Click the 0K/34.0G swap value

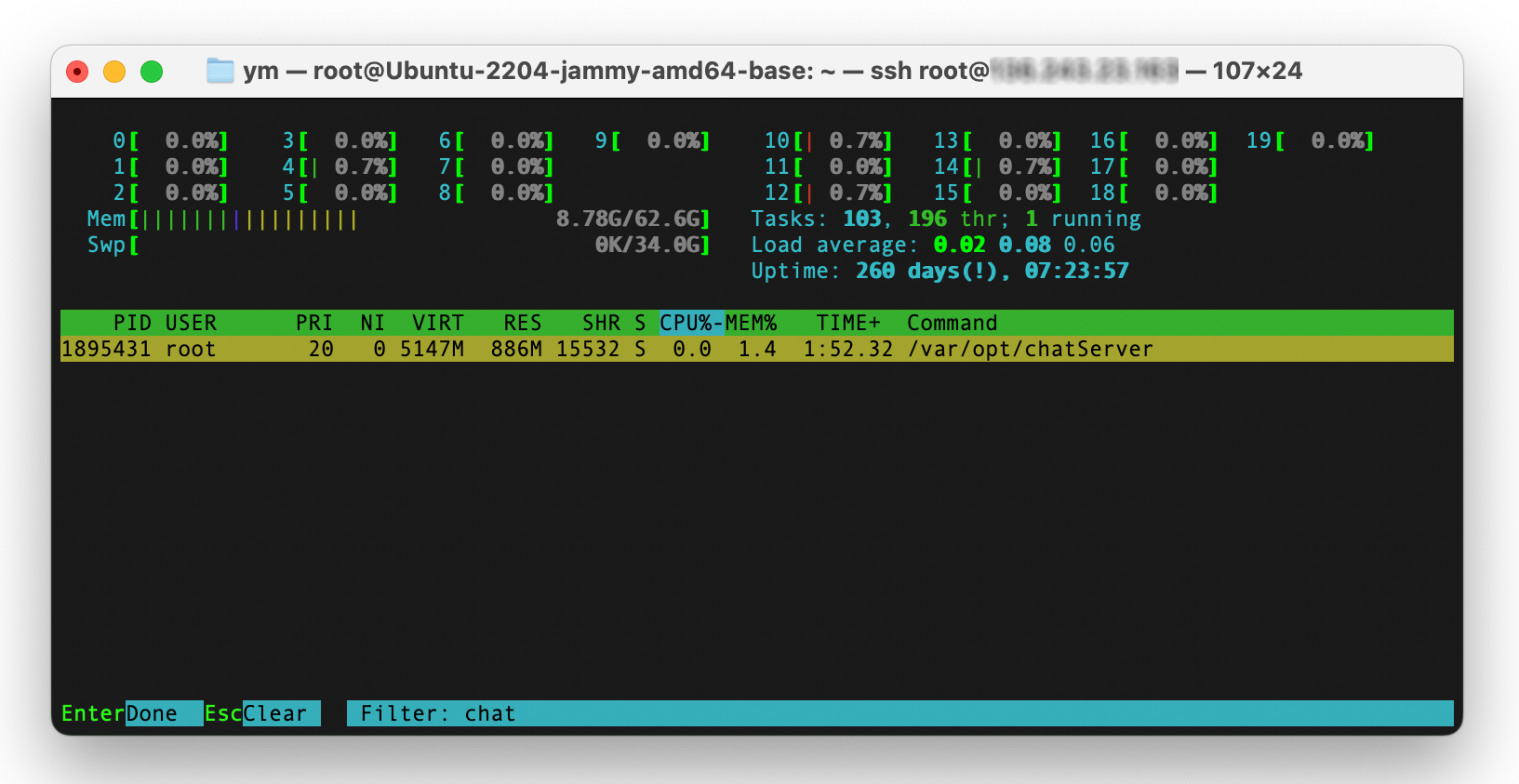point(647,245)
